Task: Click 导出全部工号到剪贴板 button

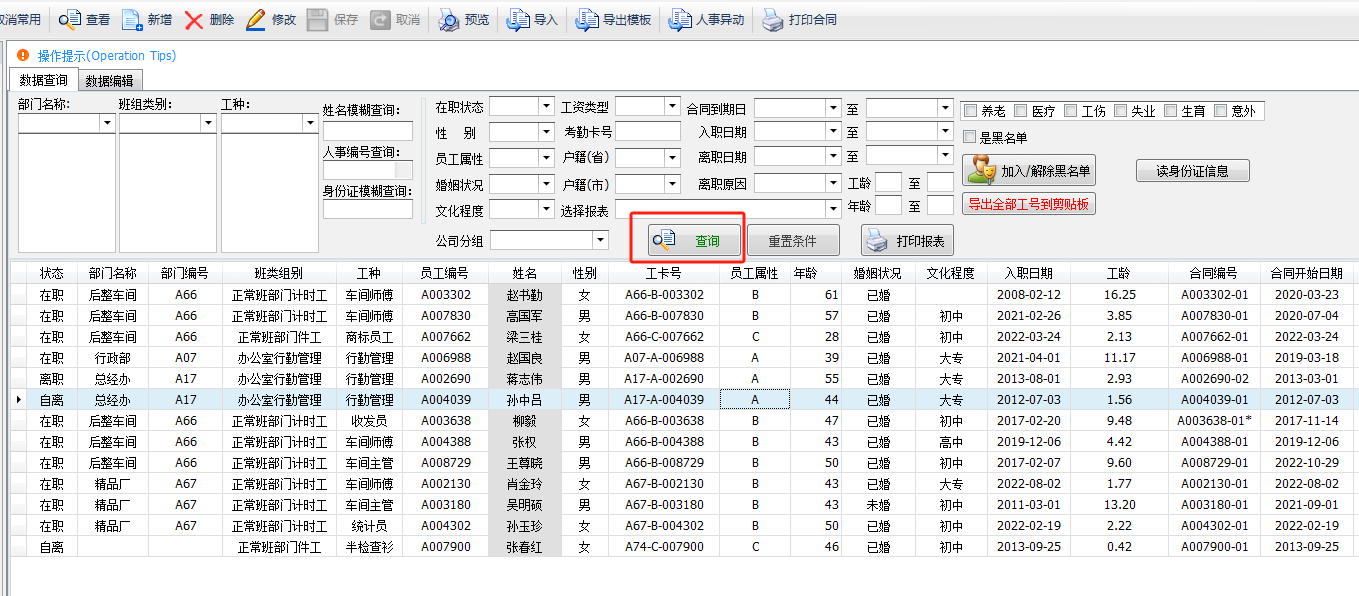Action: (x=1029, y=204)
